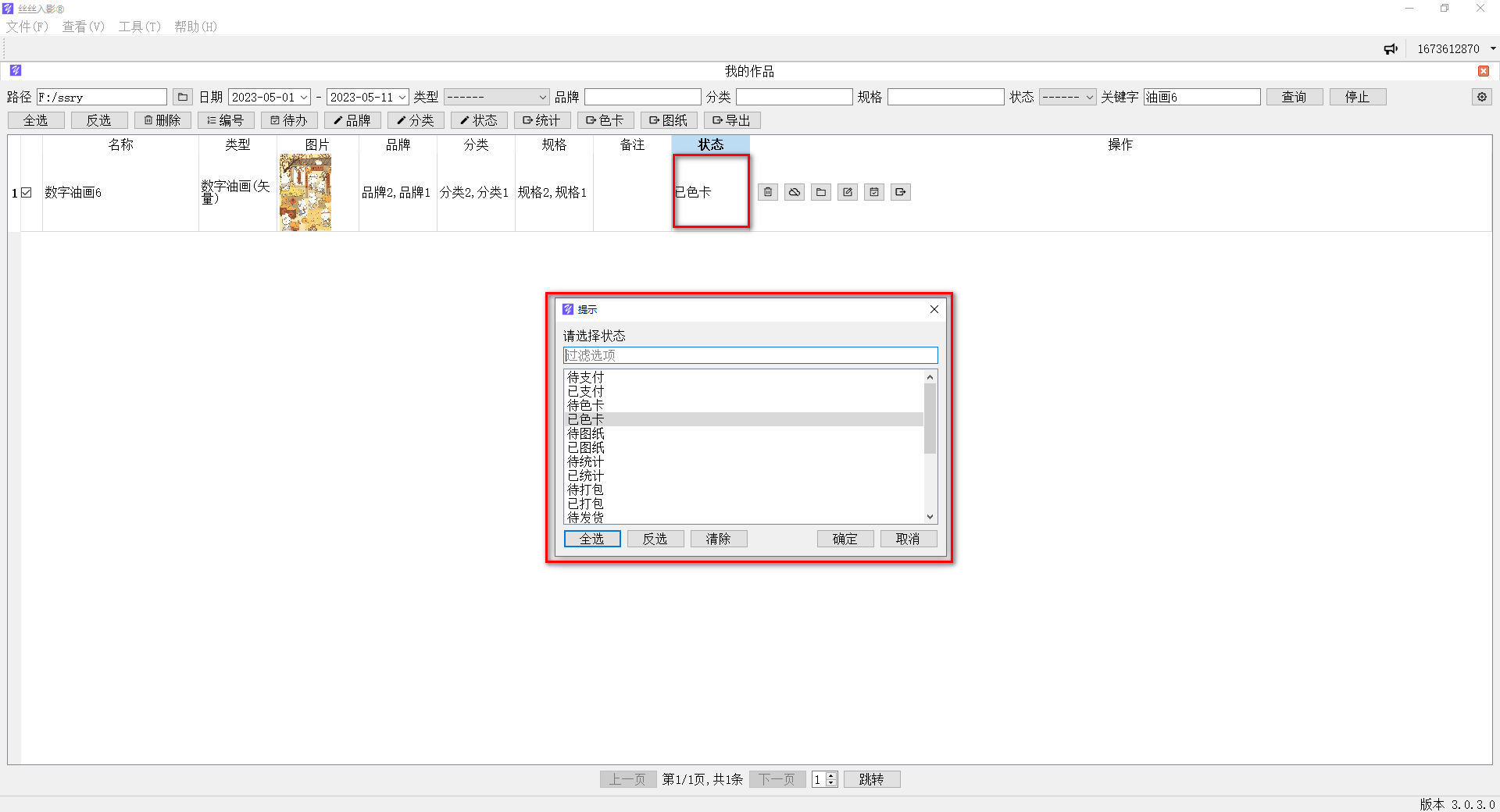Open settings with the gear icon
The height and width of the screenshot is (812, 1500).
[1482, 97]
